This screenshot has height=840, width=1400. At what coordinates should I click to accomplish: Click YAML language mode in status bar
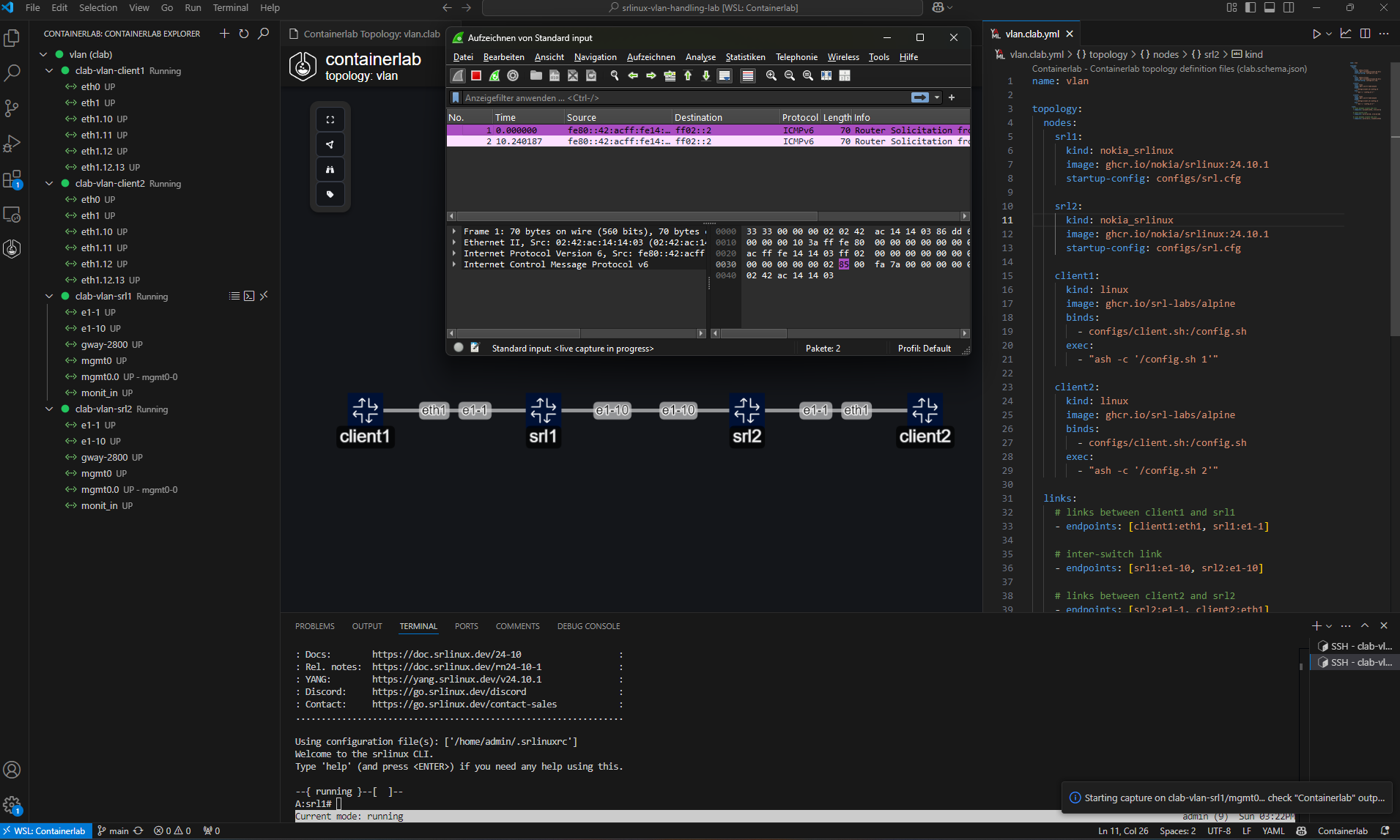click(1273, 831)
